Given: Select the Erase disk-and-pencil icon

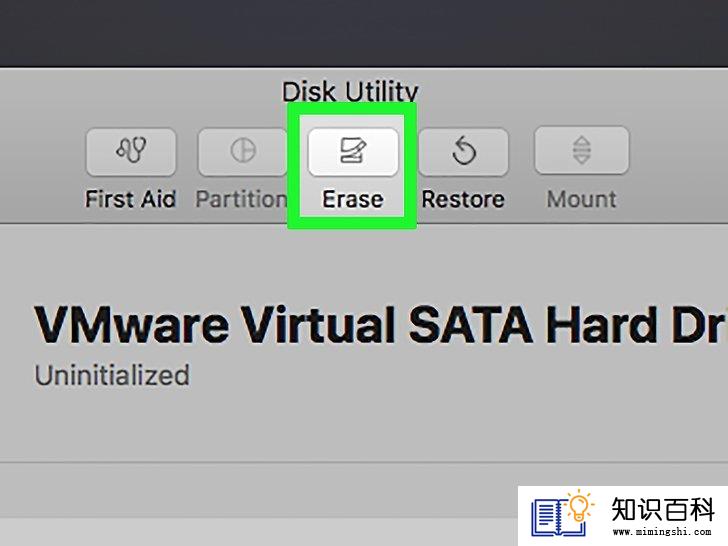Looking at the screenshot, I should click(x=353, y=151).
